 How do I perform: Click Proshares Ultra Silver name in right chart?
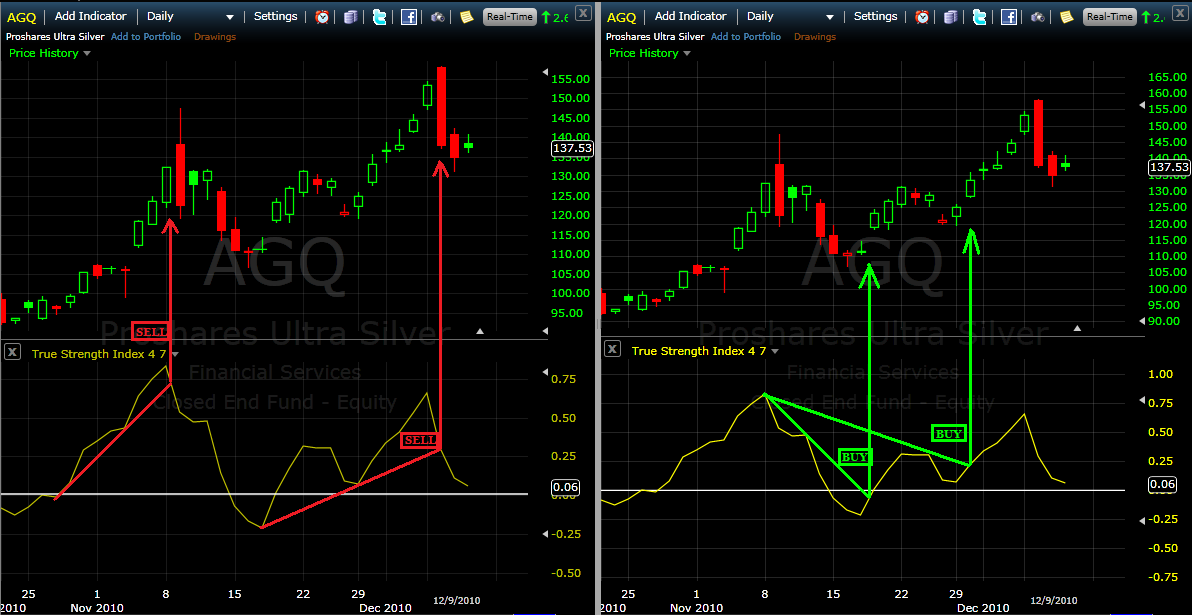(655, 36)
